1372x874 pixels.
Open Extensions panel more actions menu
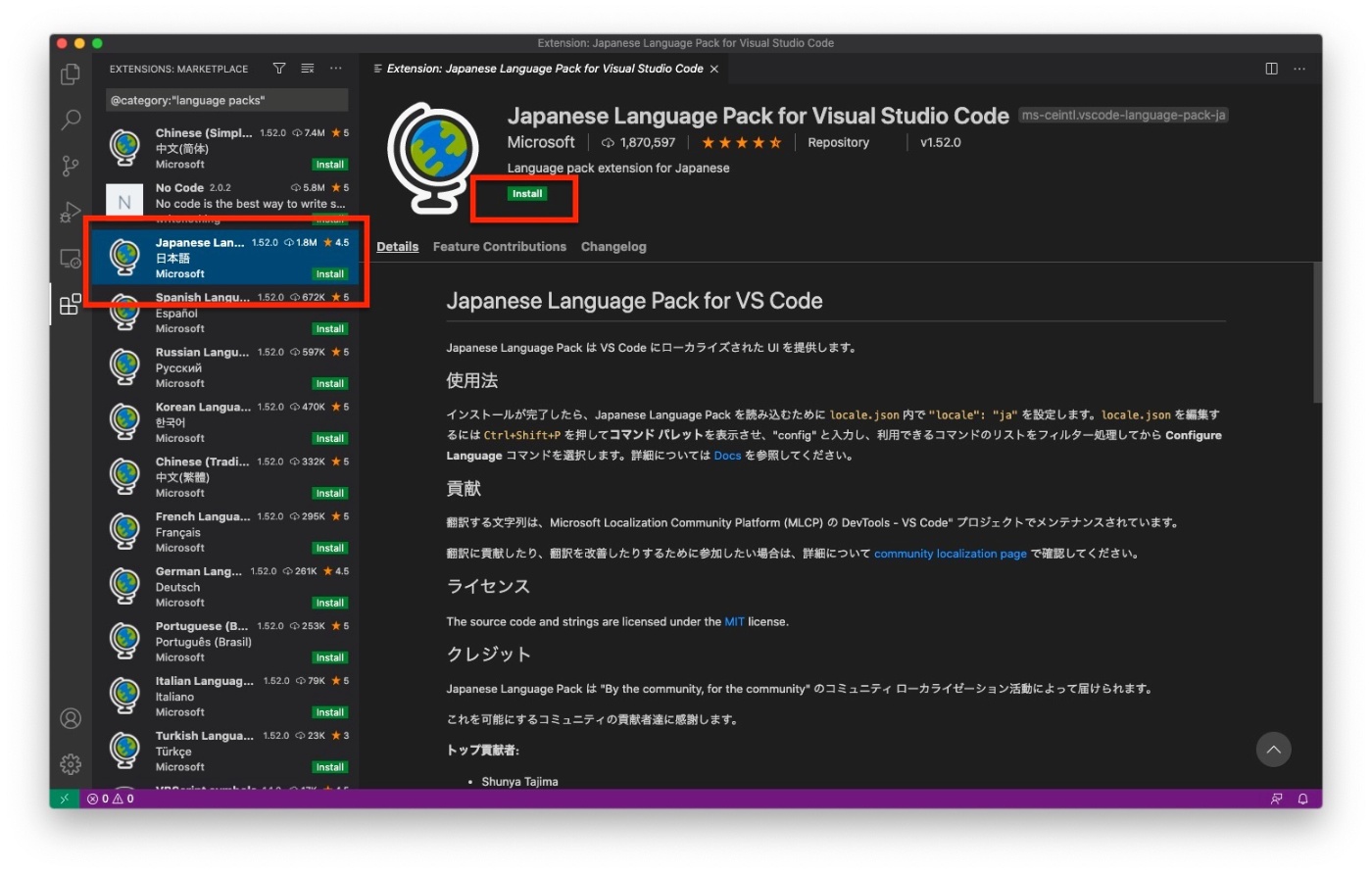[x=336, y=69]
